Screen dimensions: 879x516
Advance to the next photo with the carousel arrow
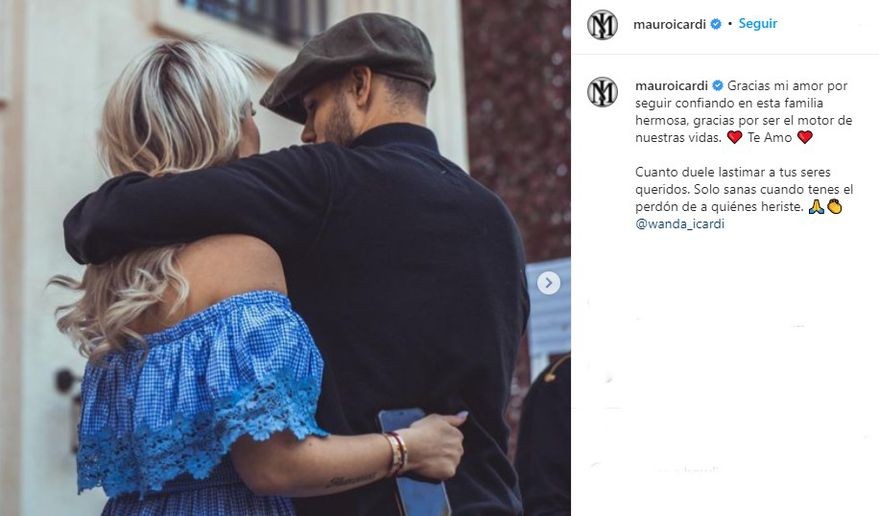[x=548, y=283]
